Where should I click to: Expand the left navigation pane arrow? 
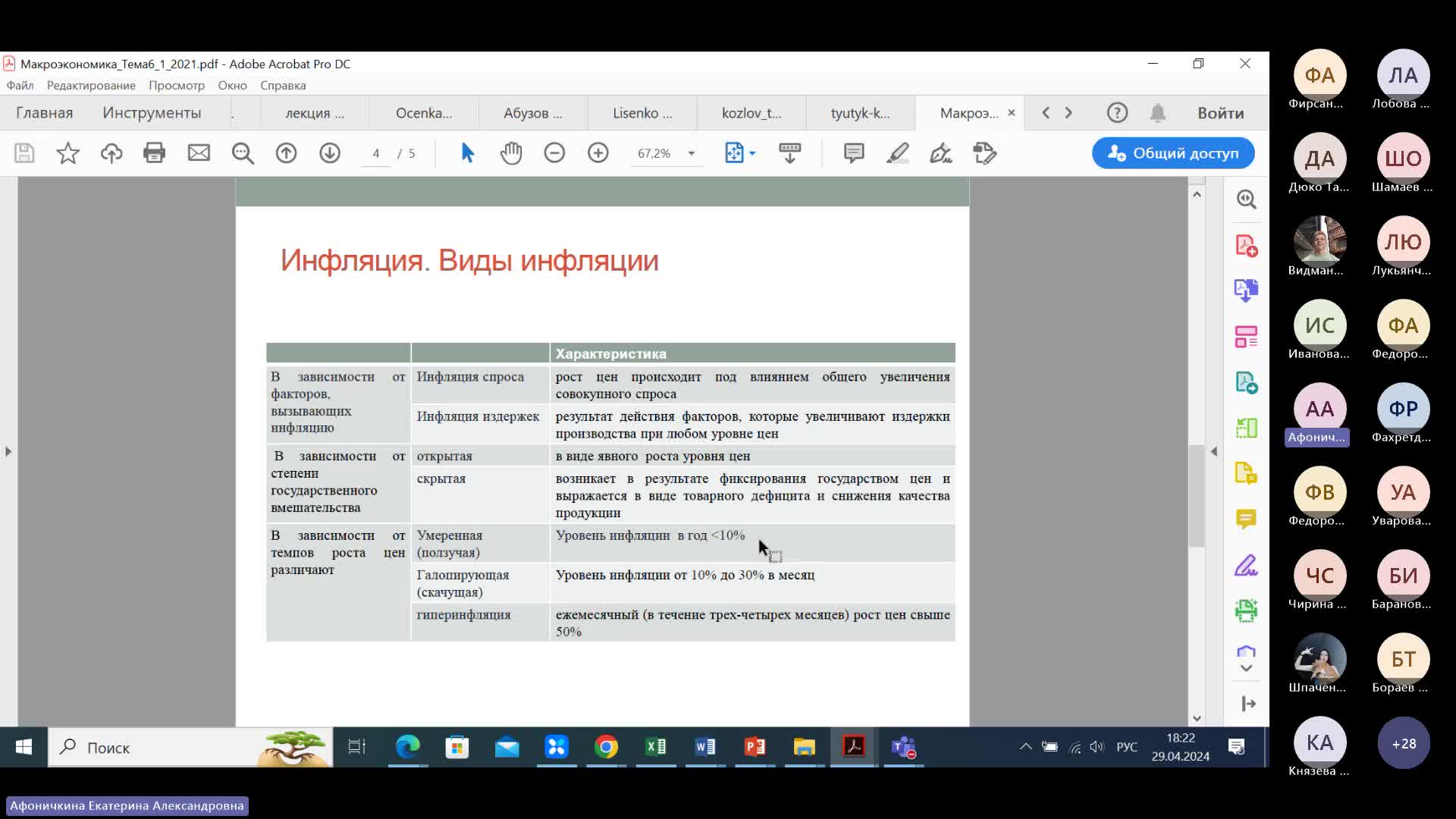(x=8, y=451)
